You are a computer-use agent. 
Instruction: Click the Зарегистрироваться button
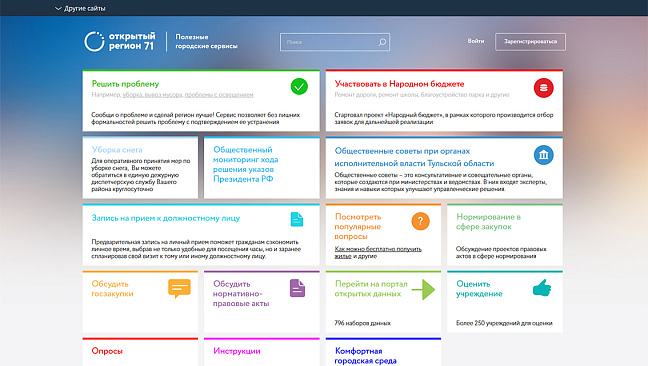point(530,42)
